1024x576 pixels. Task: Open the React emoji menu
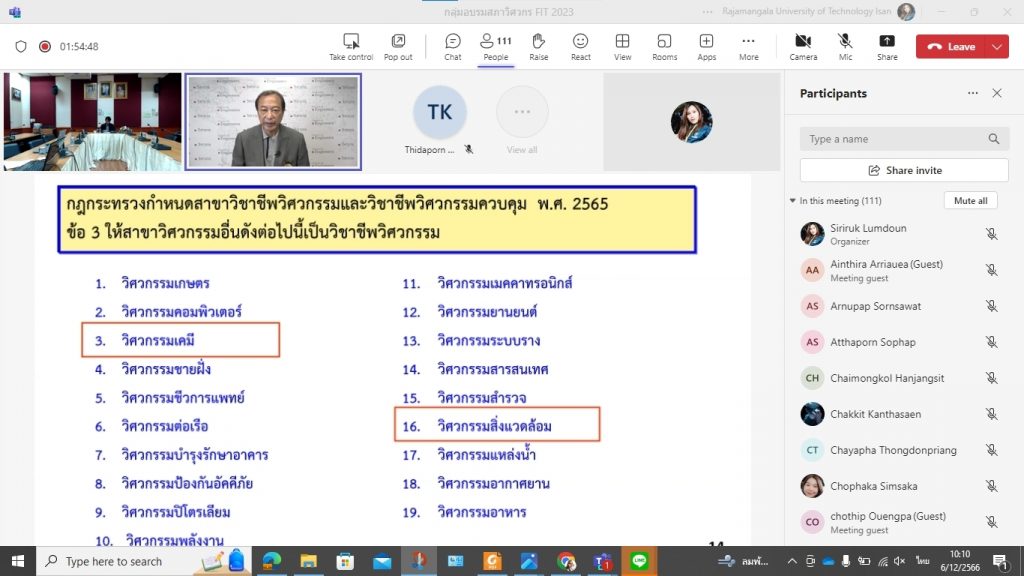pos(580,46)
